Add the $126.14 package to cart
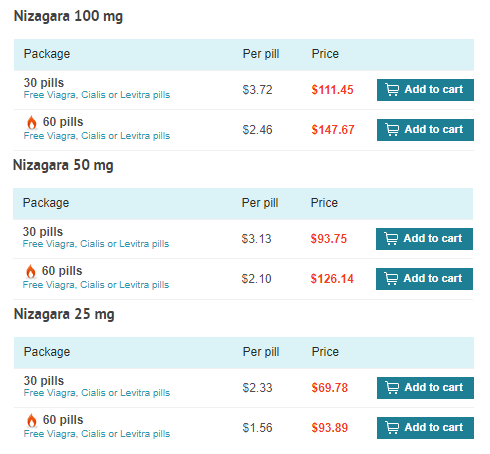490x454 pixels. (424, 279)
